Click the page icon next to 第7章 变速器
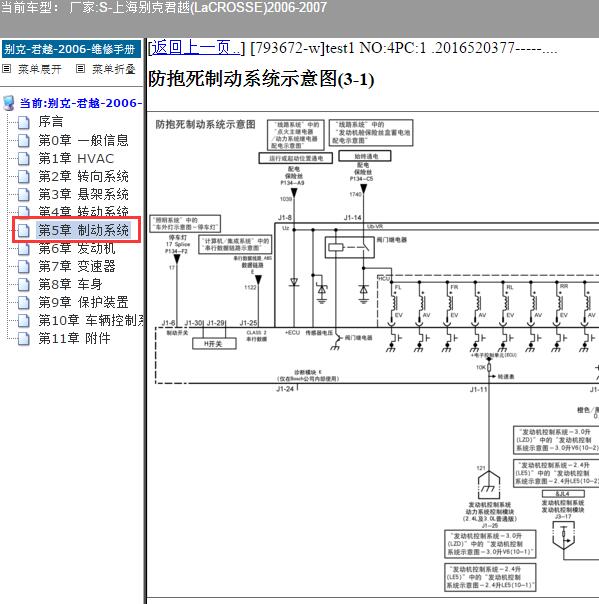This screenshot has width=599, height=604. [24, 267]
